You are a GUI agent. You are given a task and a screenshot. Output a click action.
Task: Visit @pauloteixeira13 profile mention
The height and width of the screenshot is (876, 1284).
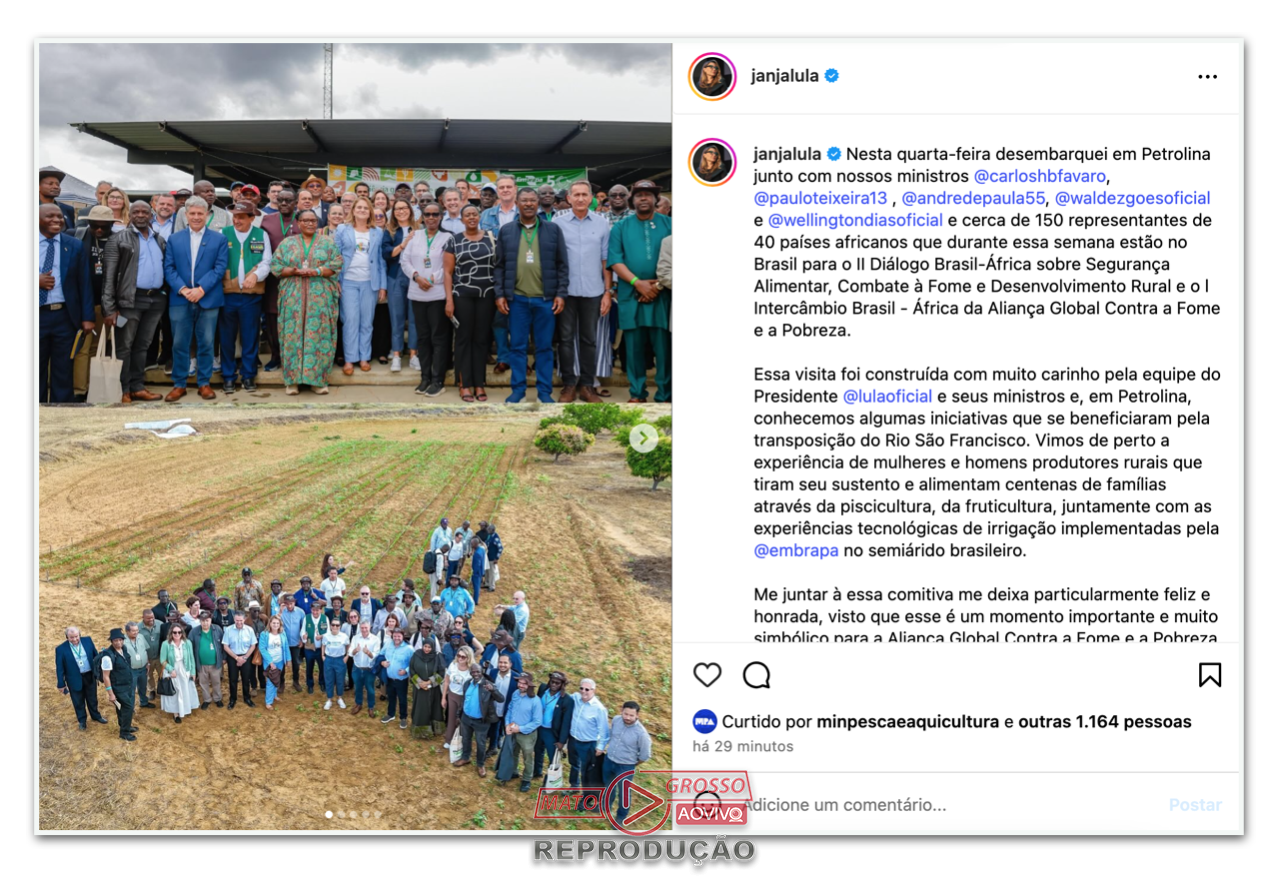820,198
